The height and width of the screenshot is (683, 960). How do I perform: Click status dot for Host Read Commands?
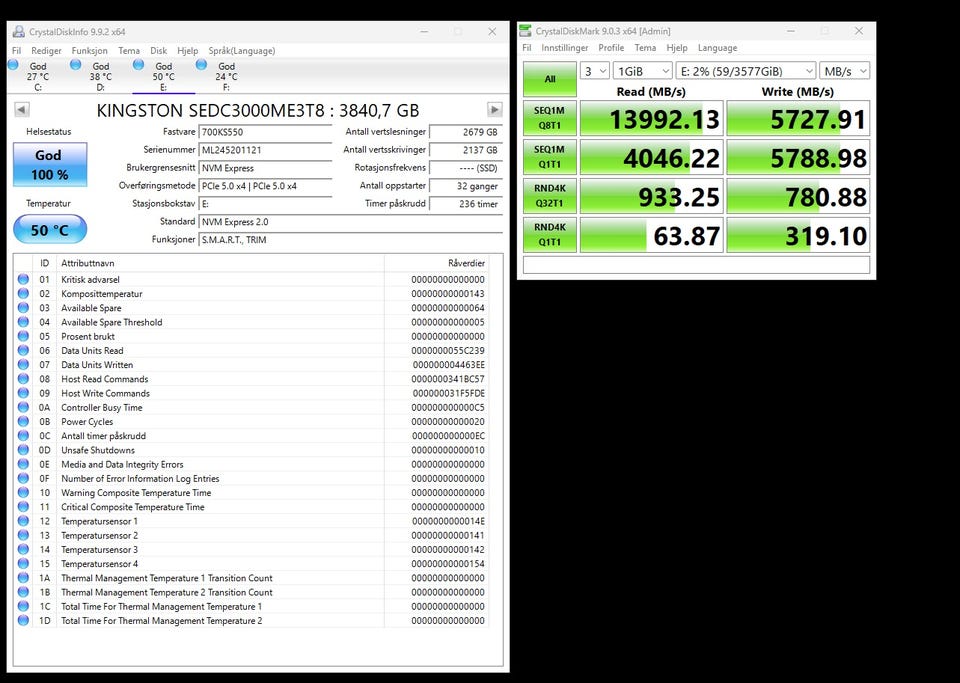tap(23, 379)
